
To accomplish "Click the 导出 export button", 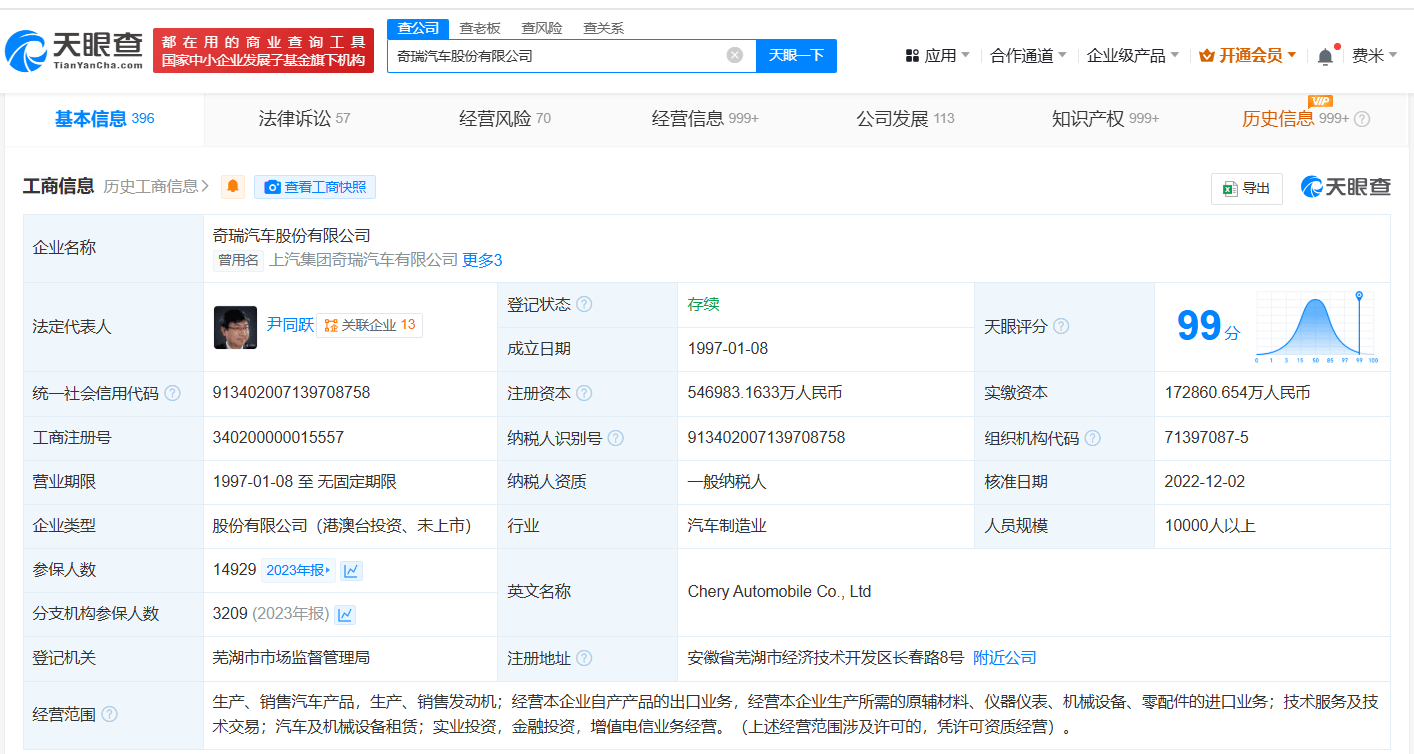I will (1246, 188).
